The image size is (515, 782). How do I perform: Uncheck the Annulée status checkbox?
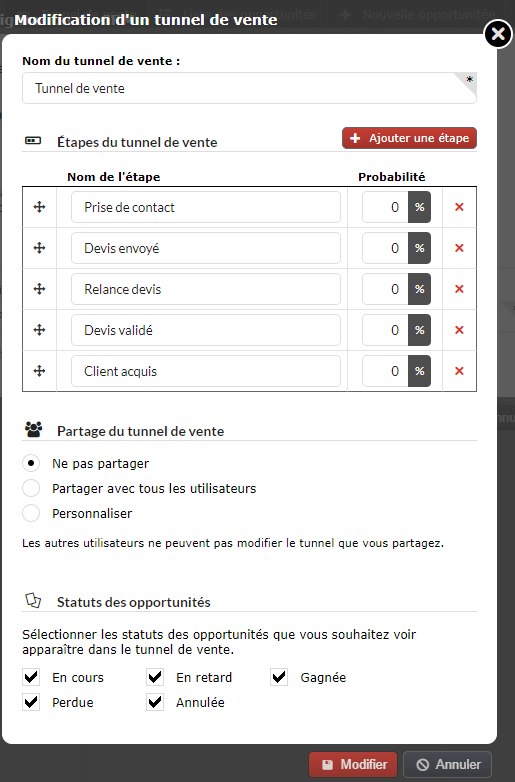[155, 702]
